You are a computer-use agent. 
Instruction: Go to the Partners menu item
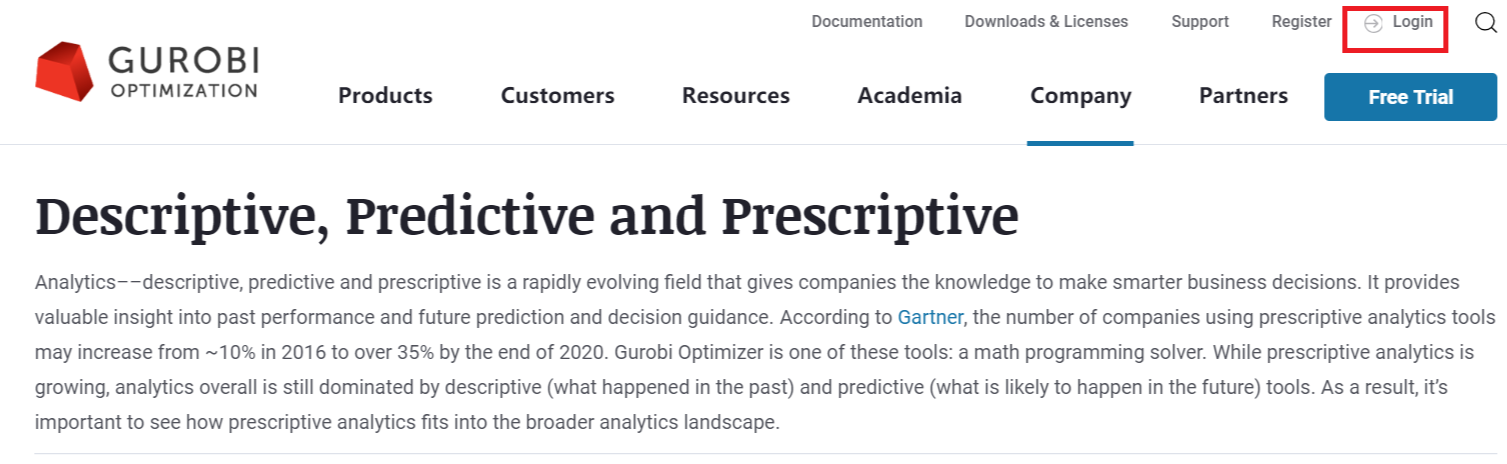pos(1244,96)
